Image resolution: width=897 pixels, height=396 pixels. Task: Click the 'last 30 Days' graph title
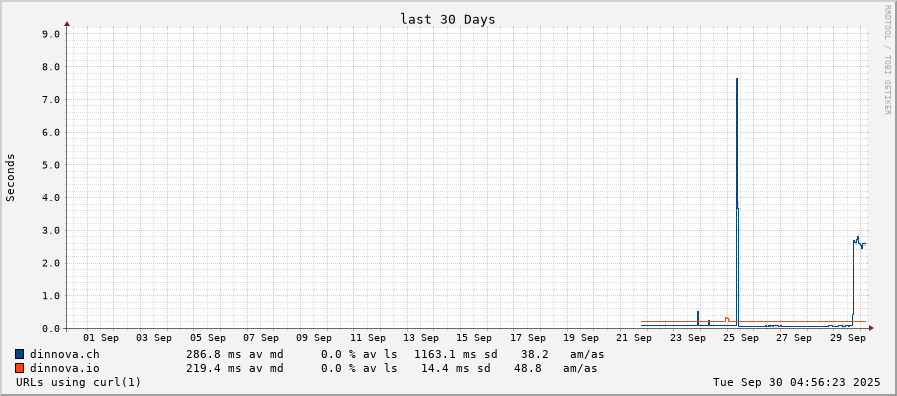tap(448, 19)
